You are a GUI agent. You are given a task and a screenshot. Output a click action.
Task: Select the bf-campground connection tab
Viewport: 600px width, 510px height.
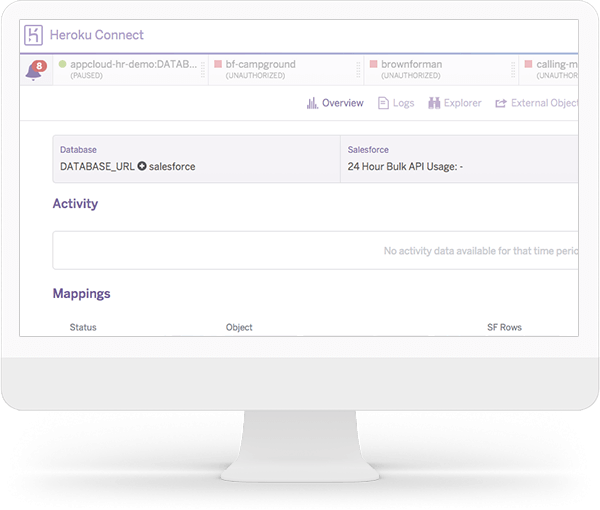click(x=286, y=70)
